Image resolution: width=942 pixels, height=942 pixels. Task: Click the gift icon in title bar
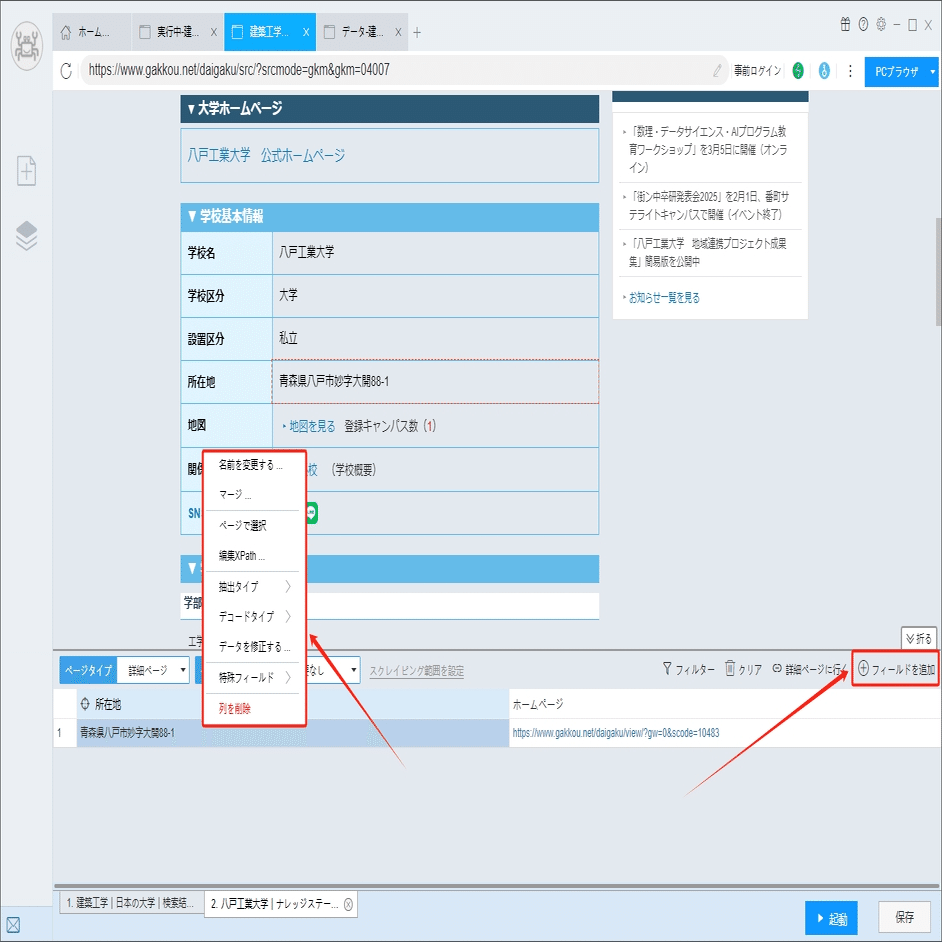tap(845, 25)
